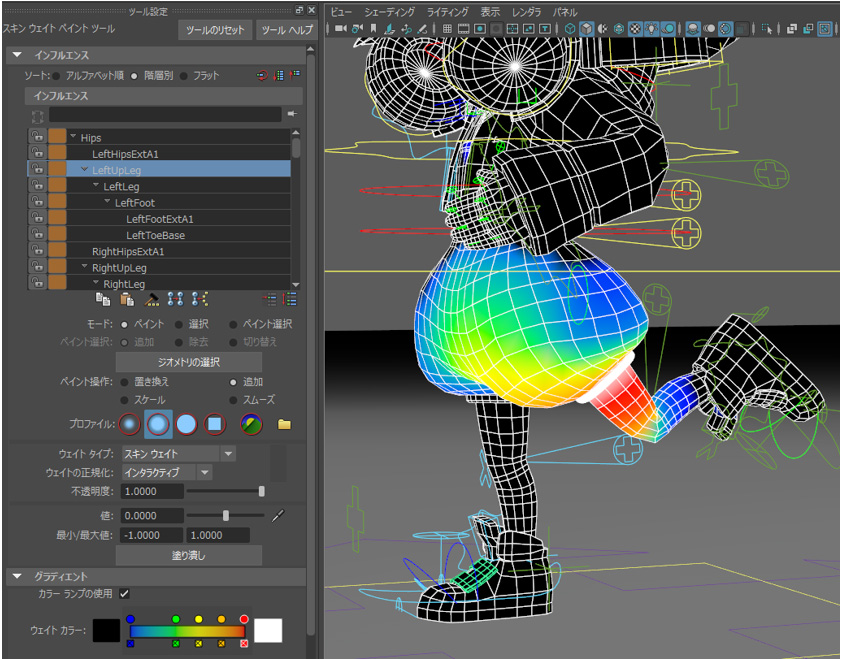841x659 pixels.
Task: Click the 不透明度 slider handle
Action: 262,491
